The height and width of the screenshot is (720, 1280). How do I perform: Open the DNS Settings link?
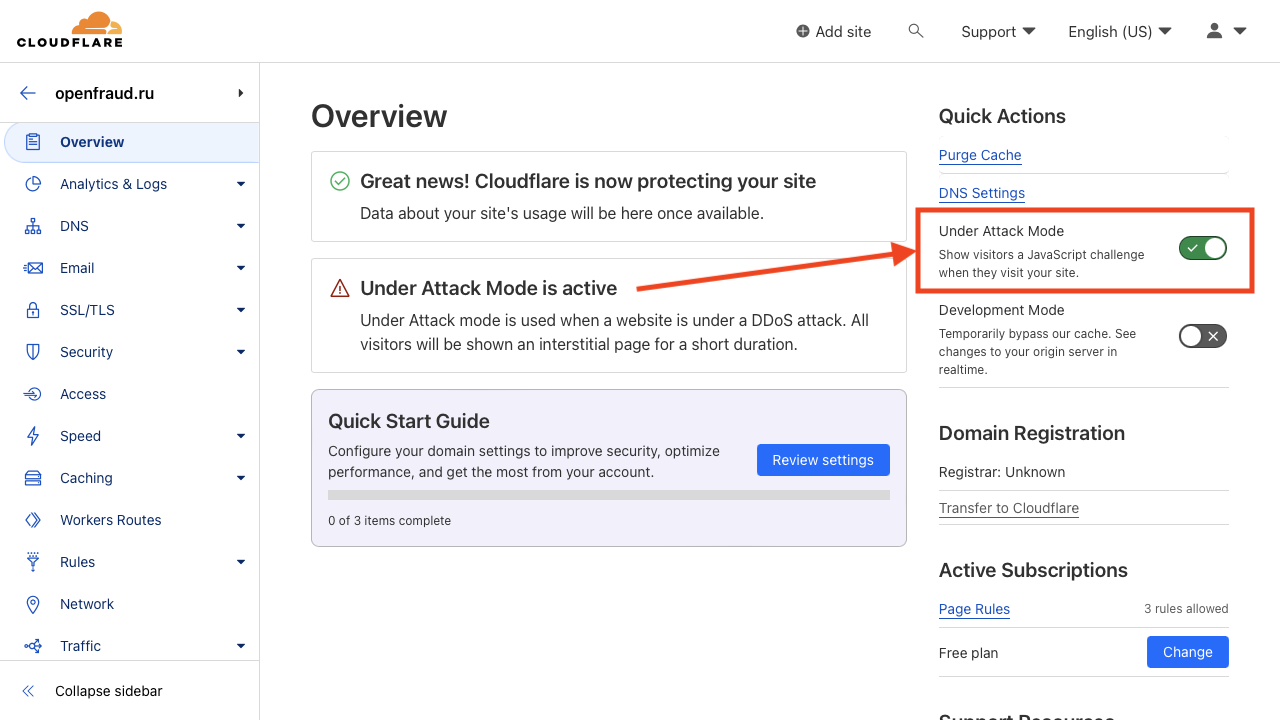point(982,193)
